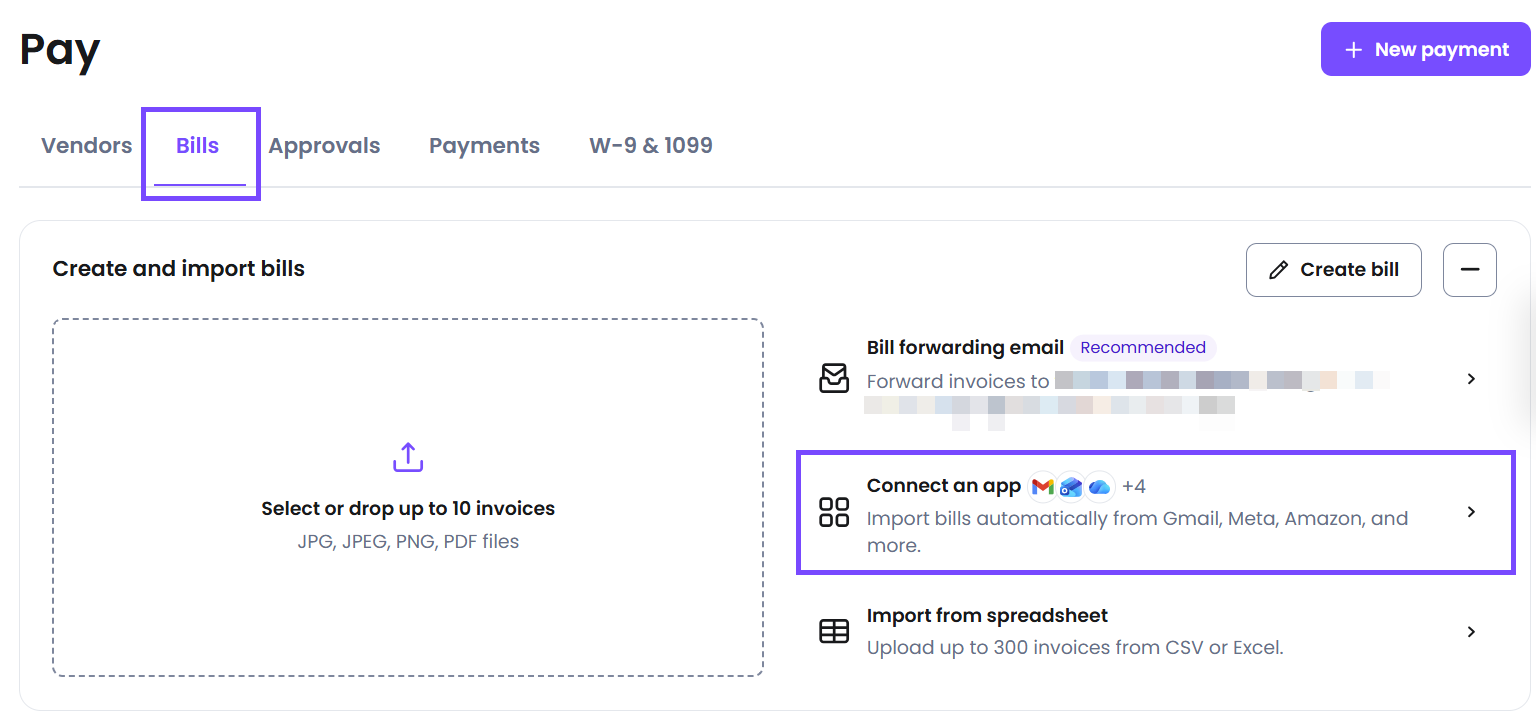1536x728 pixels.
Task: Click the spreadsheet table icon
Action: click(x=834, y=631)
